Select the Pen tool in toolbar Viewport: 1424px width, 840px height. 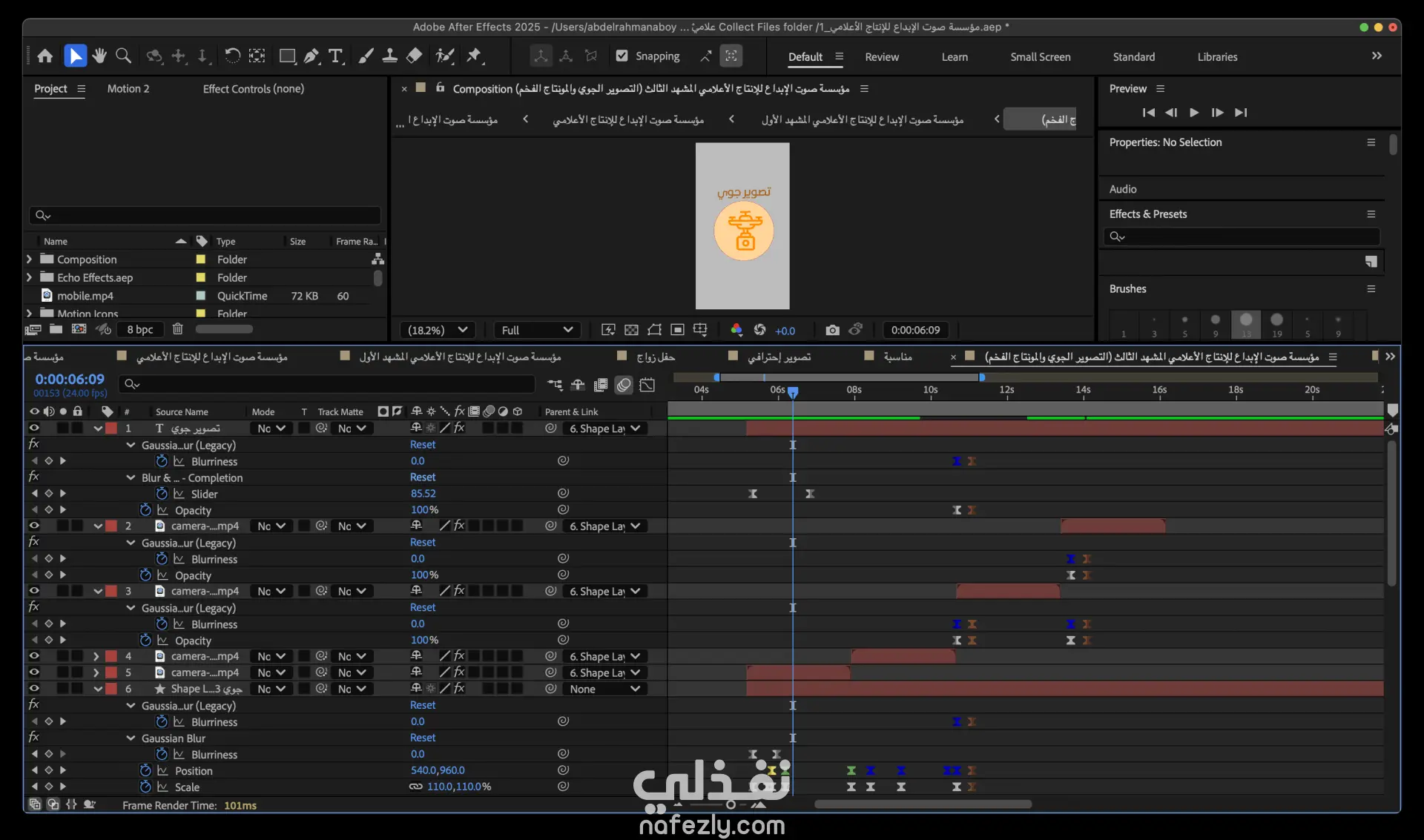click(x=311, y=56)
